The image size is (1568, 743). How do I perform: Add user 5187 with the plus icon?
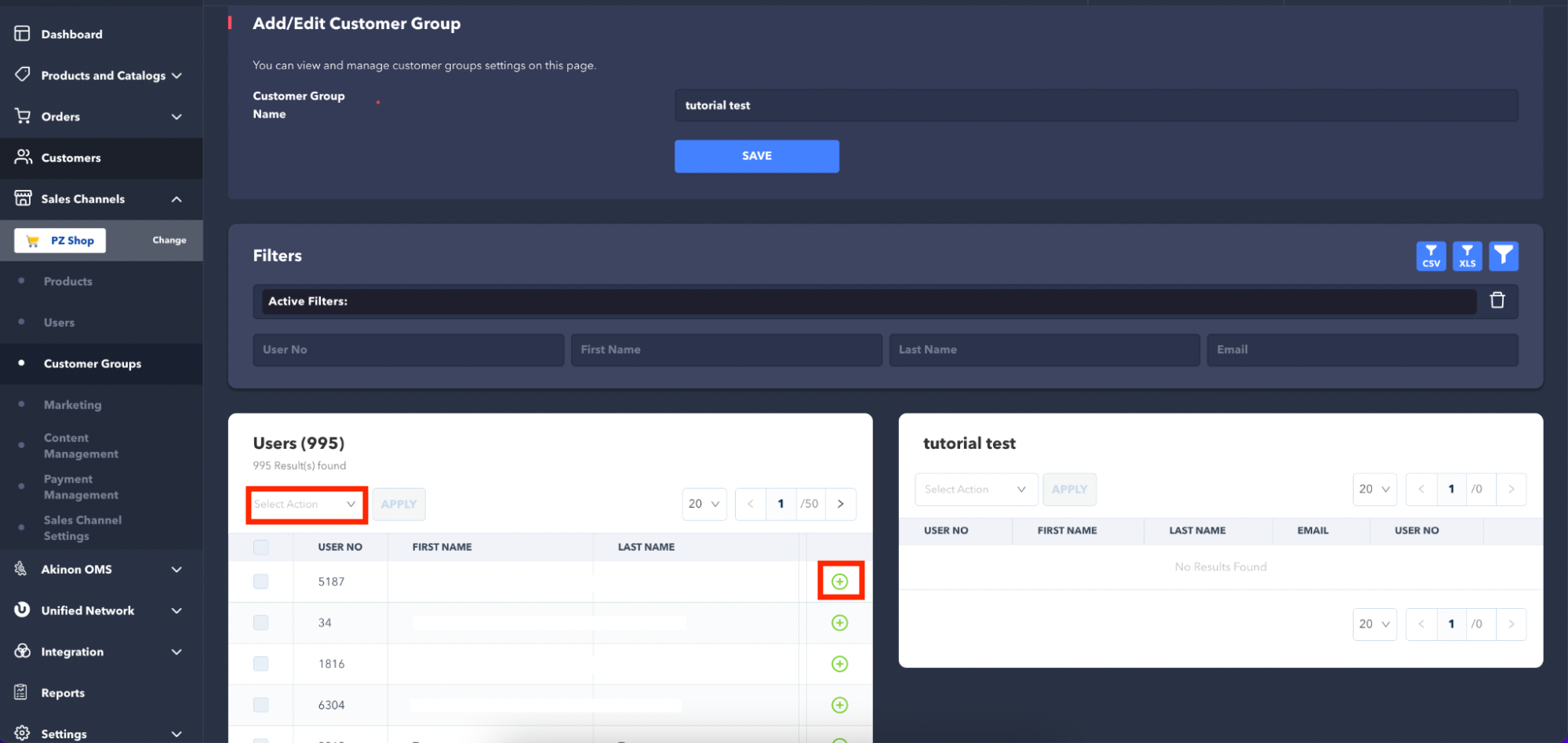(x=839, y=581)
